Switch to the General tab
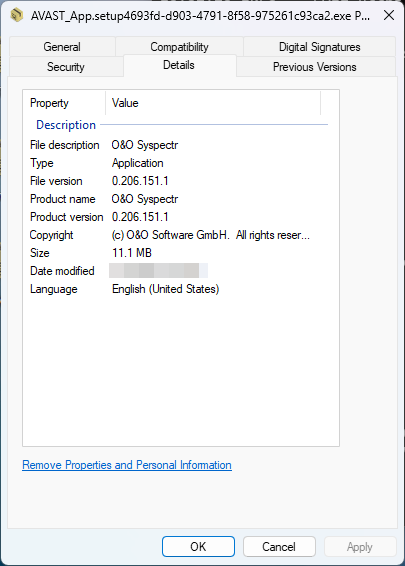The image size is (405, 566). (62, 47)
